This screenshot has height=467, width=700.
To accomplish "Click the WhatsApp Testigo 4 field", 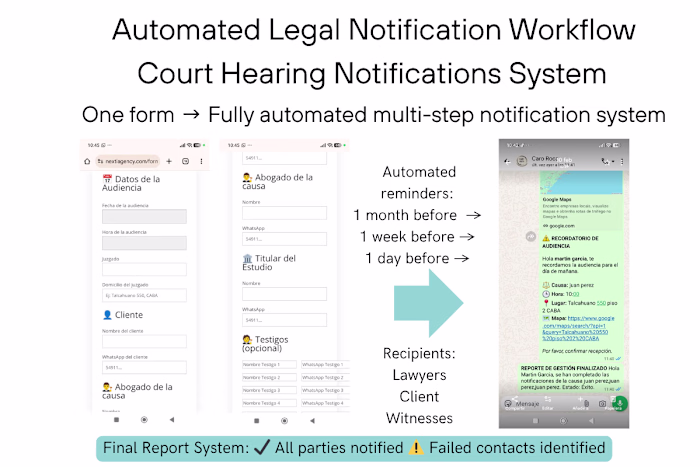I will tap(325, 403).
